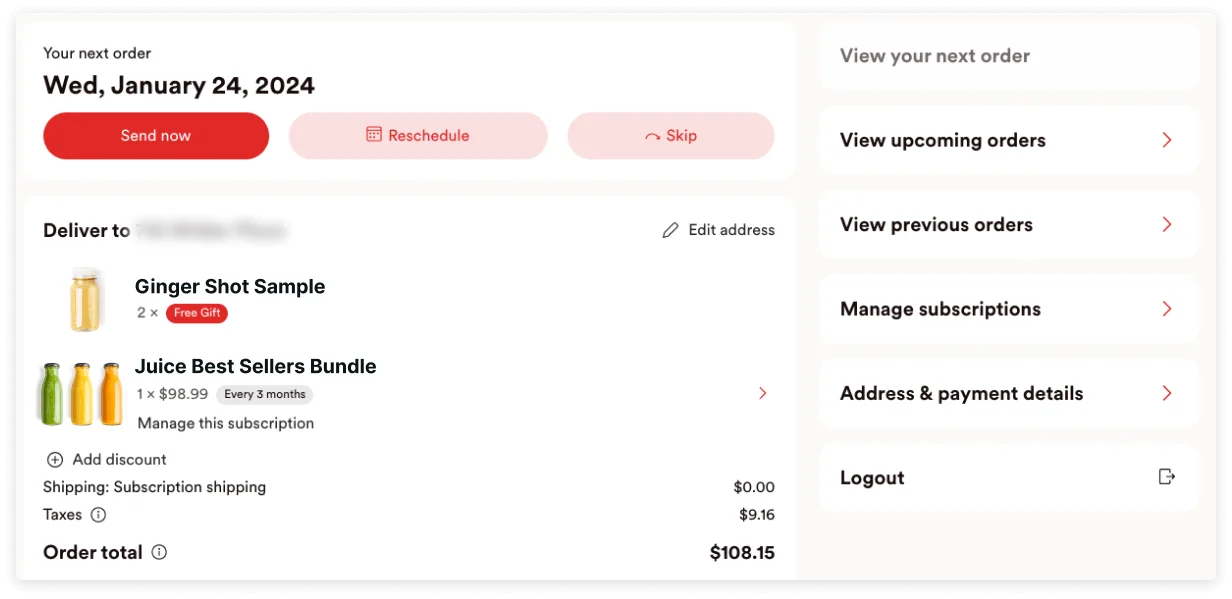Image resolution: width=1232 pixels, height=599 pixels.
Task: Click the pencil icon beside Edit address
Action: 670,231
